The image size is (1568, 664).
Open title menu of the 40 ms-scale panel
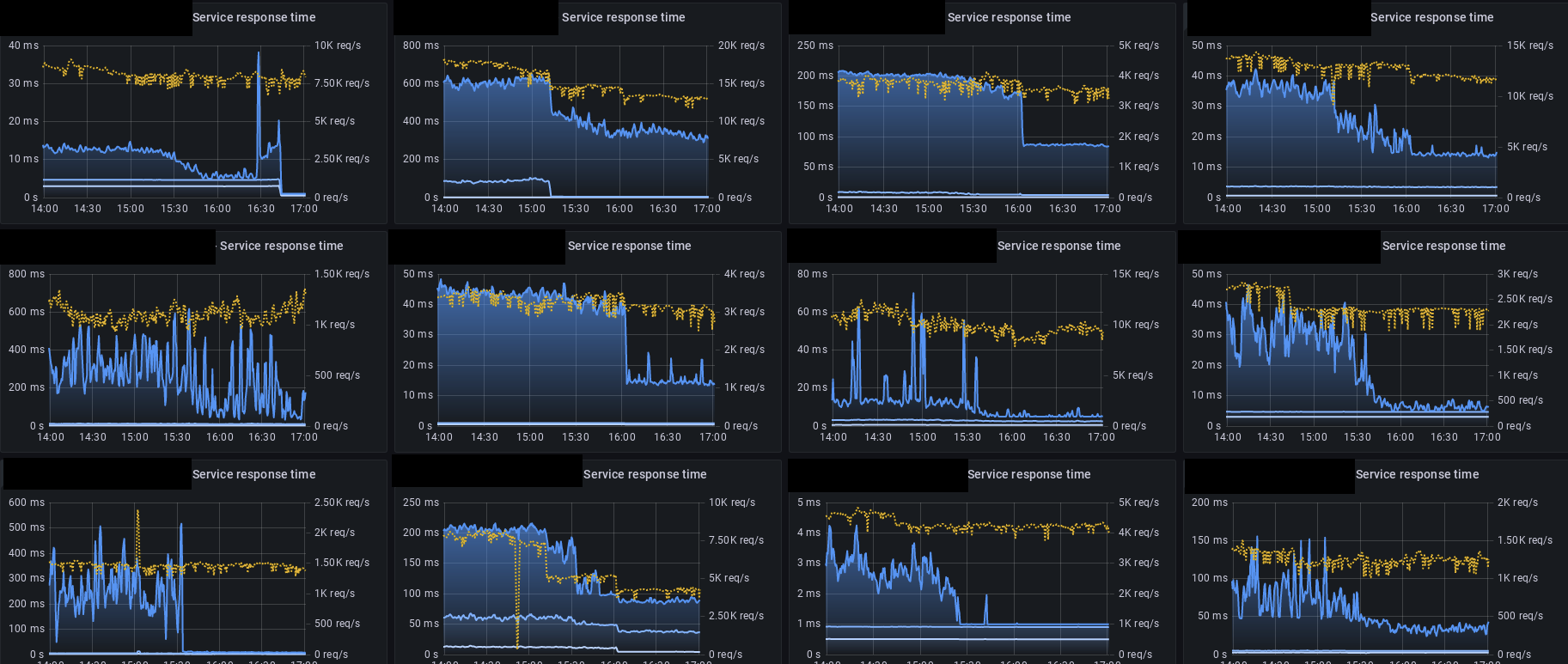(253, 17)
